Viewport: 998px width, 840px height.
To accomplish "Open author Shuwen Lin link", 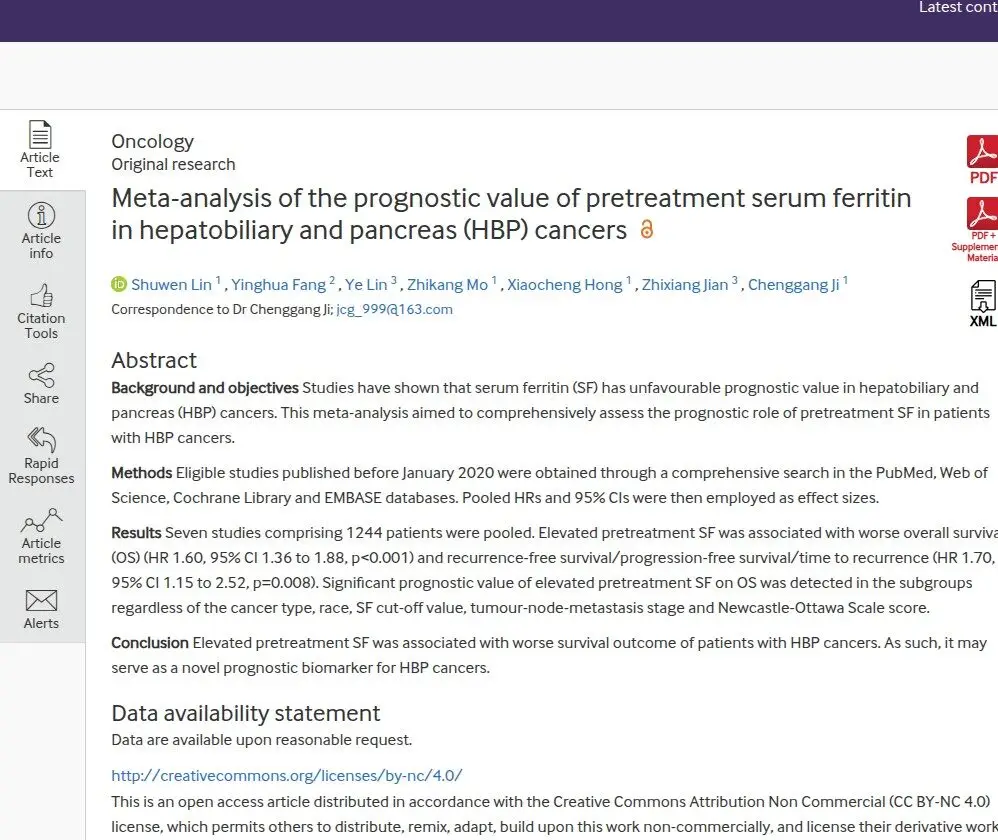I will (x=171, y=284).
